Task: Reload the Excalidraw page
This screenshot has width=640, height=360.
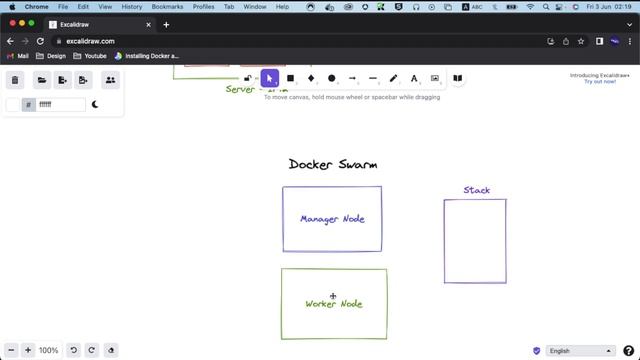Action: [40, 41]
